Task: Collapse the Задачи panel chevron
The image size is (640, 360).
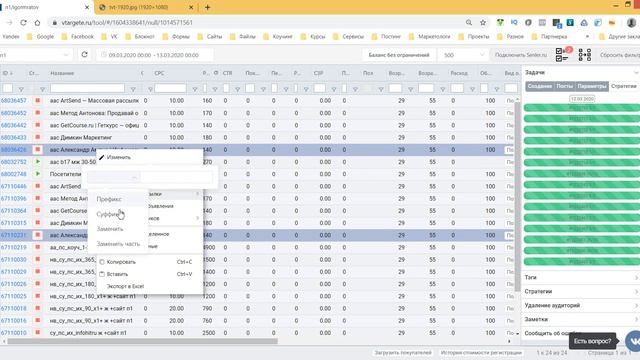Action: click(636, 72)
